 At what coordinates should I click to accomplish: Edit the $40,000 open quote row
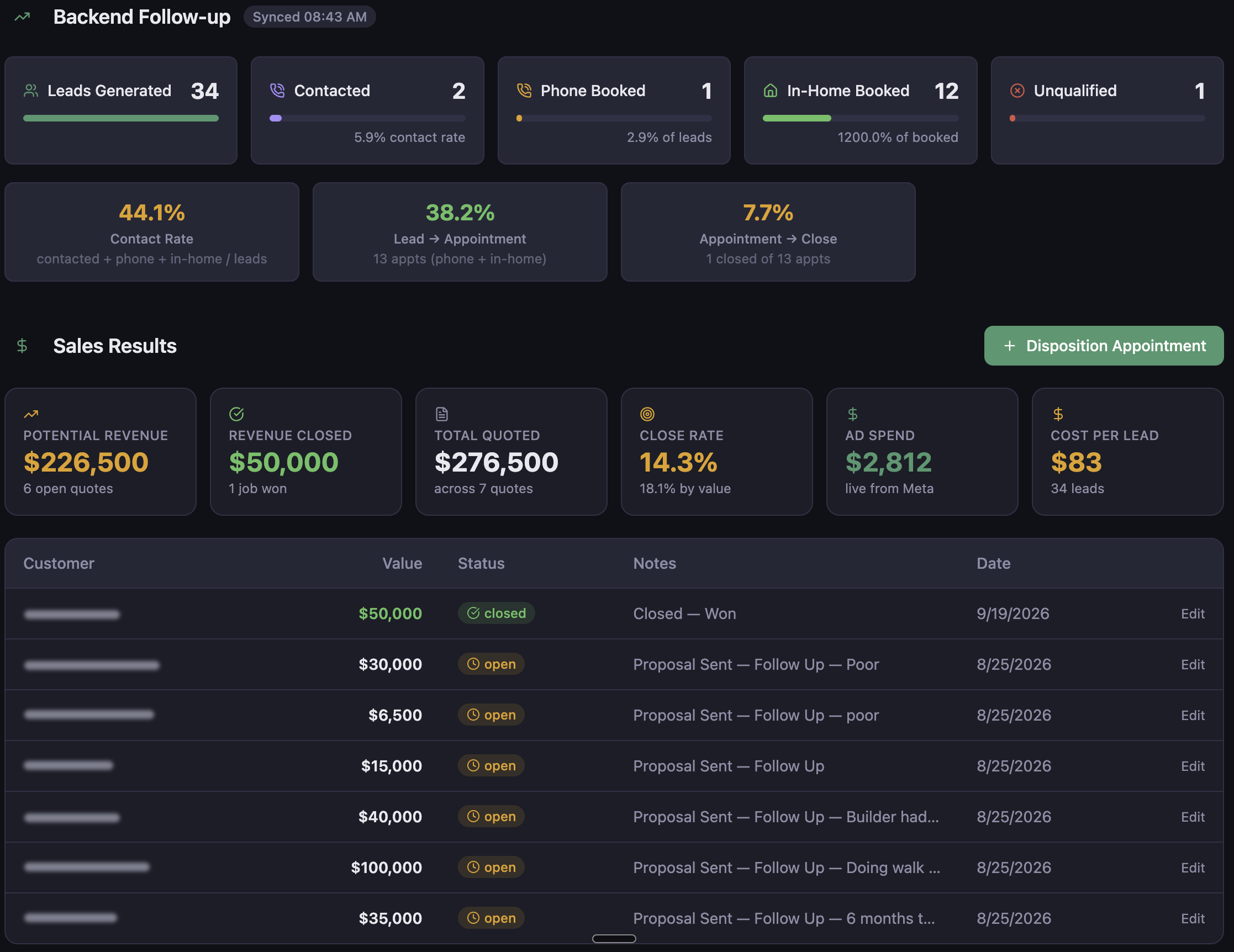(x=1192, y=817)
